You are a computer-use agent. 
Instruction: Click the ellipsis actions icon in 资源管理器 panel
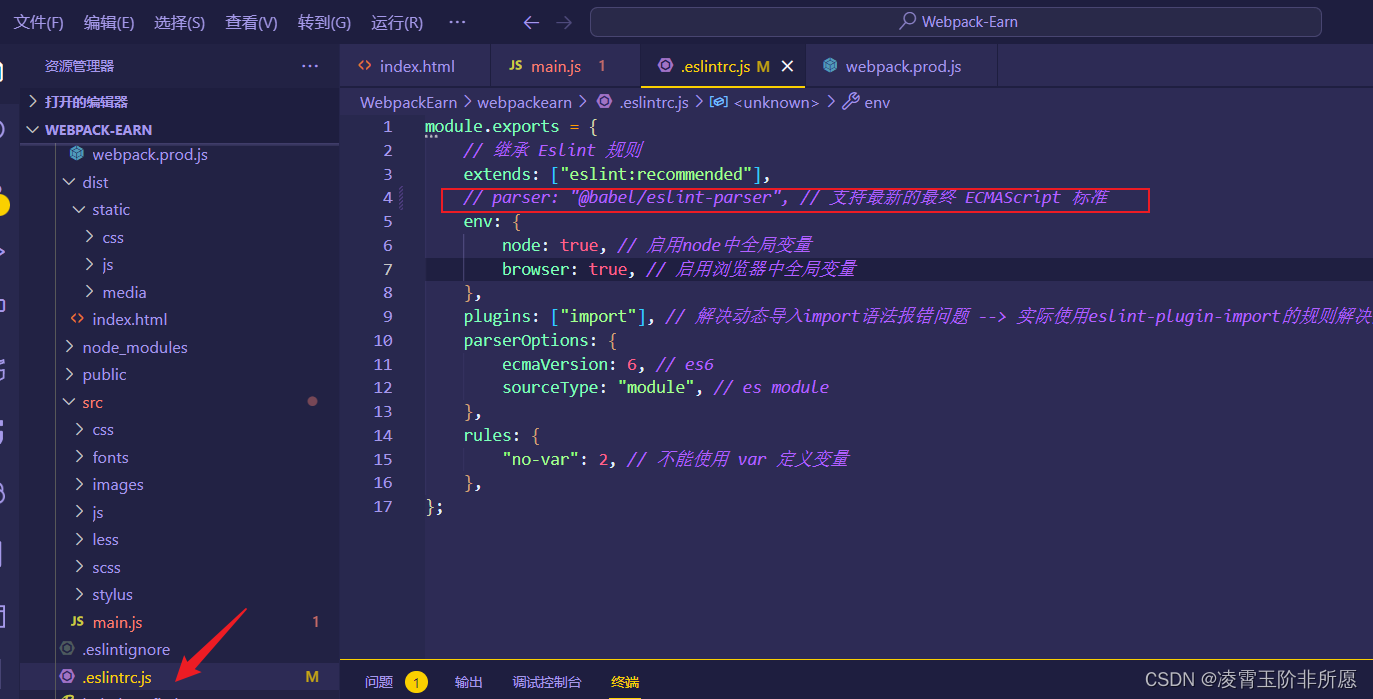(309, 65)
